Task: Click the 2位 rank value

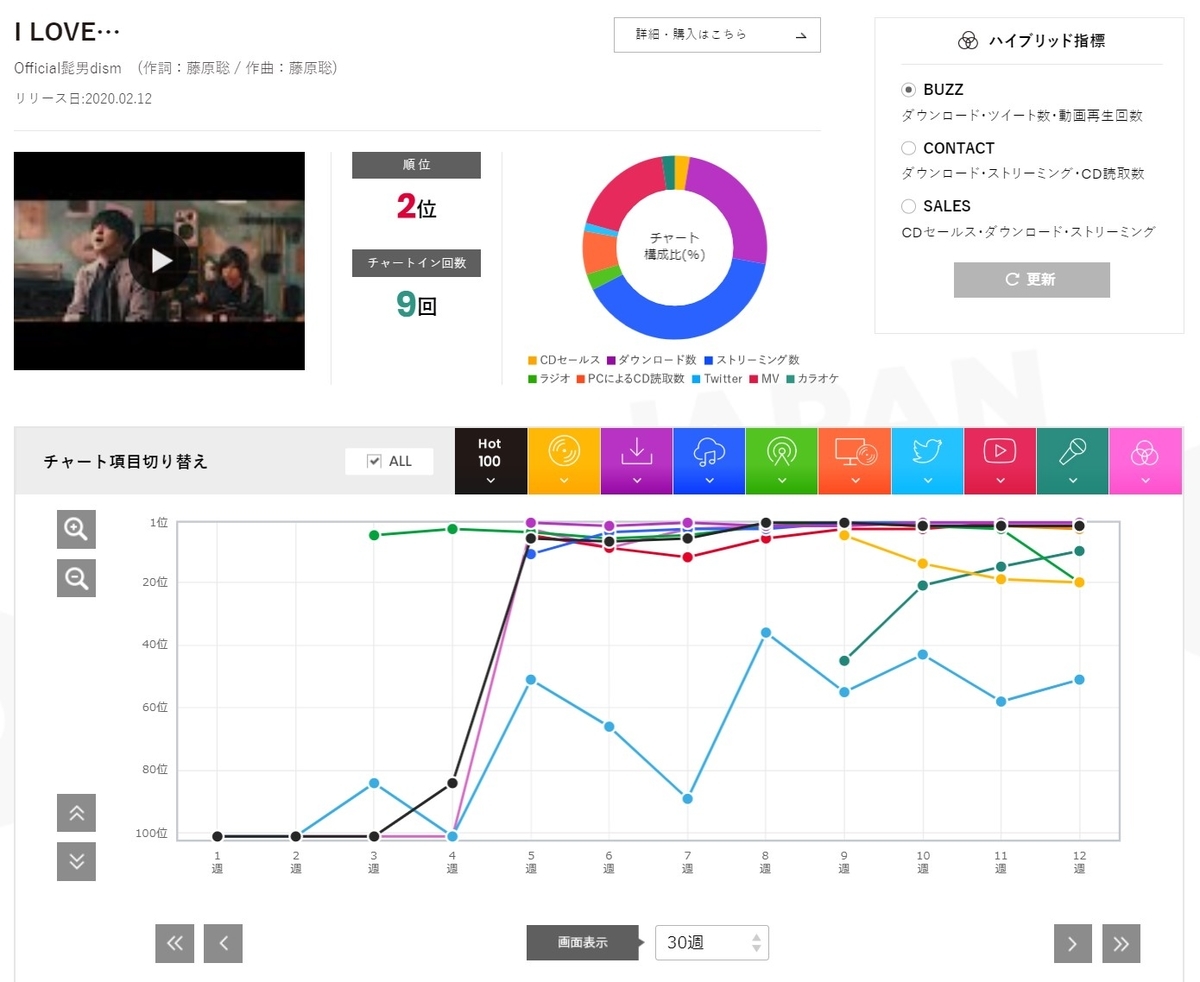Action: click(x=416, y=207)
